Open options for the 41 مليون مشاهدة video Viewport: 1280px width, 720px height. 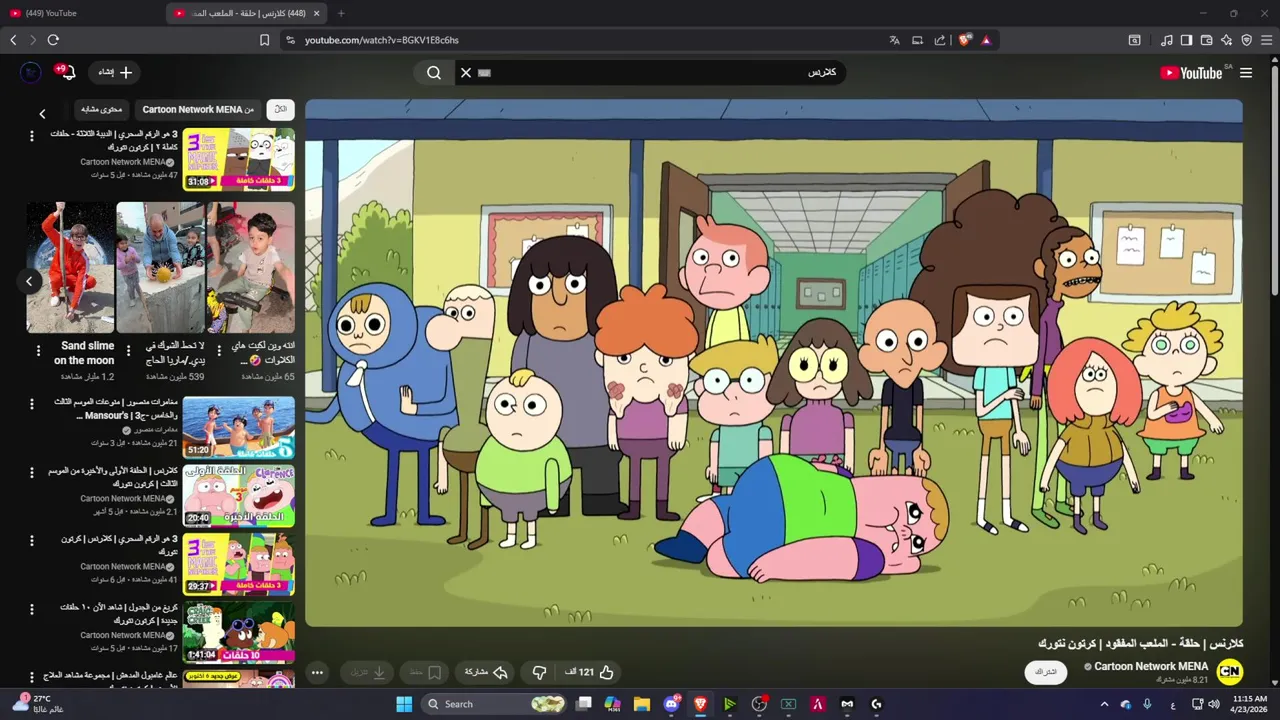point(31,540)
